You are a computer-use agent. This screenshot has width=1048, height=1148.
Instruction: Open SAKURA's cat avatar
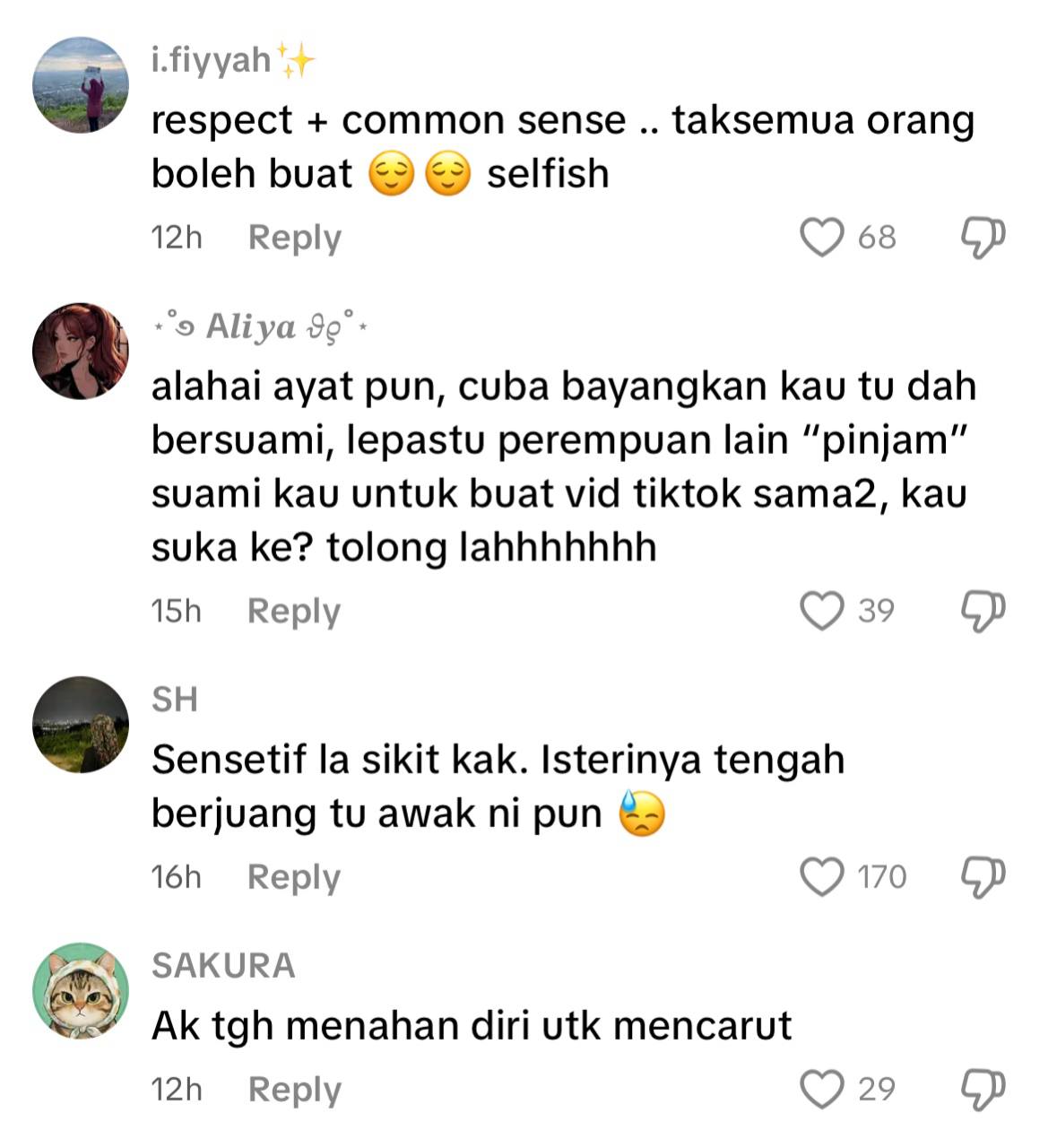pyautogui.click(x=81, y=991)
